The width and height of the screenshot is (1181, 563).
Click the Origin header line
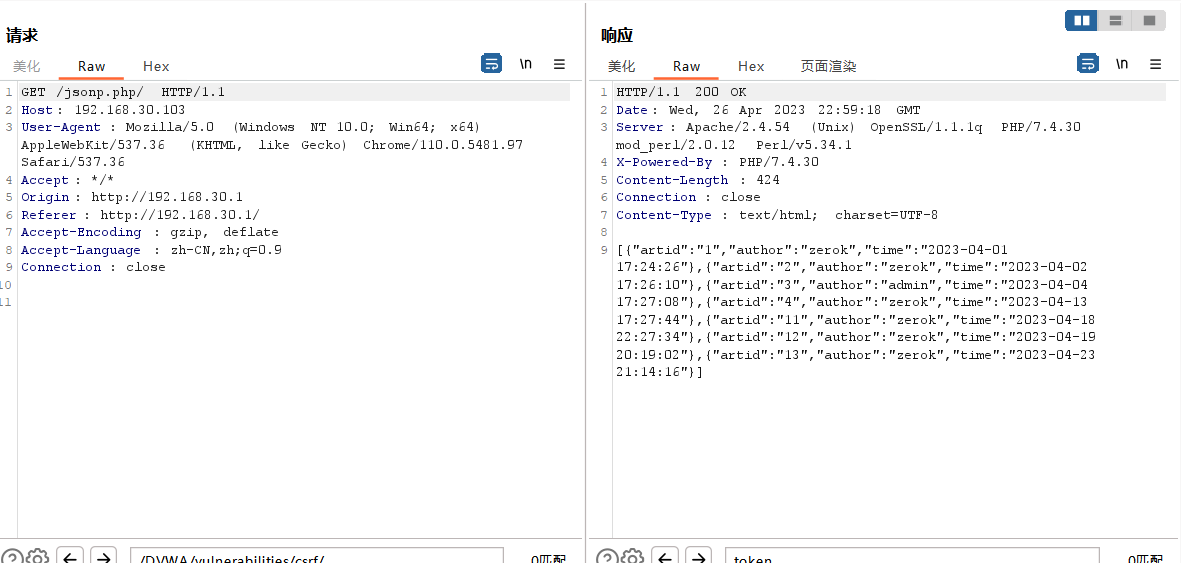pyautogui.click(x=132, y=197)
